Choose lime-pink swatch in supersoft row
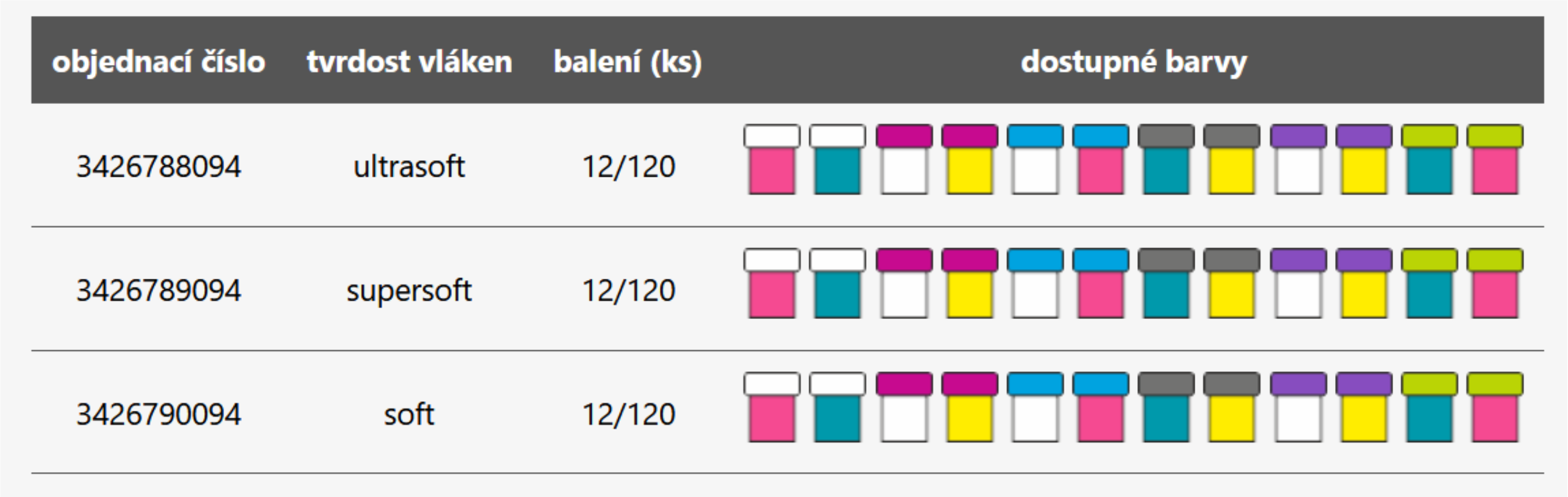The height and width of the screenshot is (497, 1568). click(1495, 283)
